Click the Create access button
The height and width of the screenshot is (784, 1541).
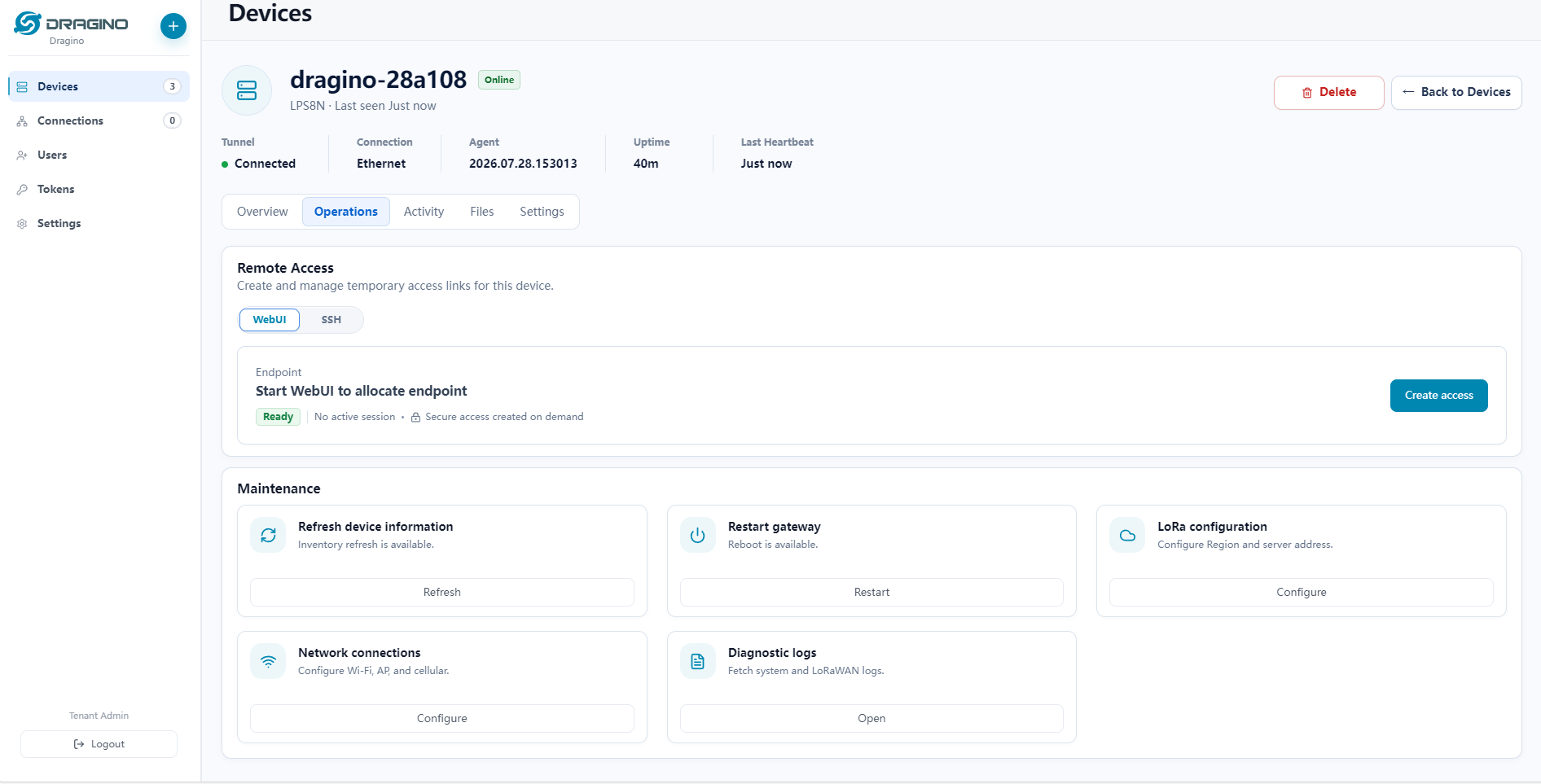[1438, 396]
